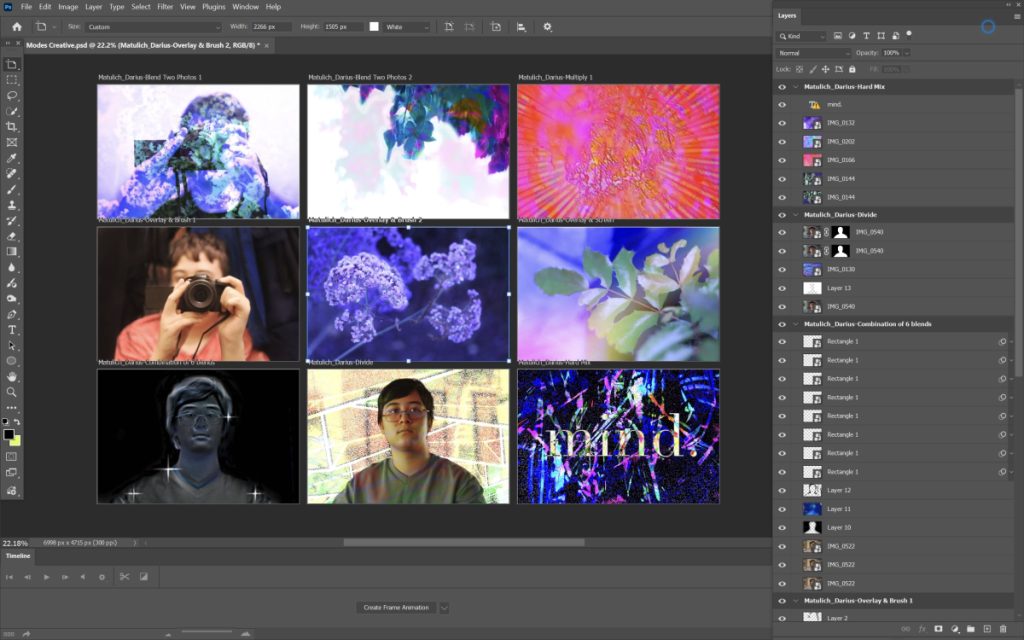Click the artboard Height input field
Image resolution: width=1024 pixels, height=640 pixels.
pyautogui.click(x=344, y=27)
